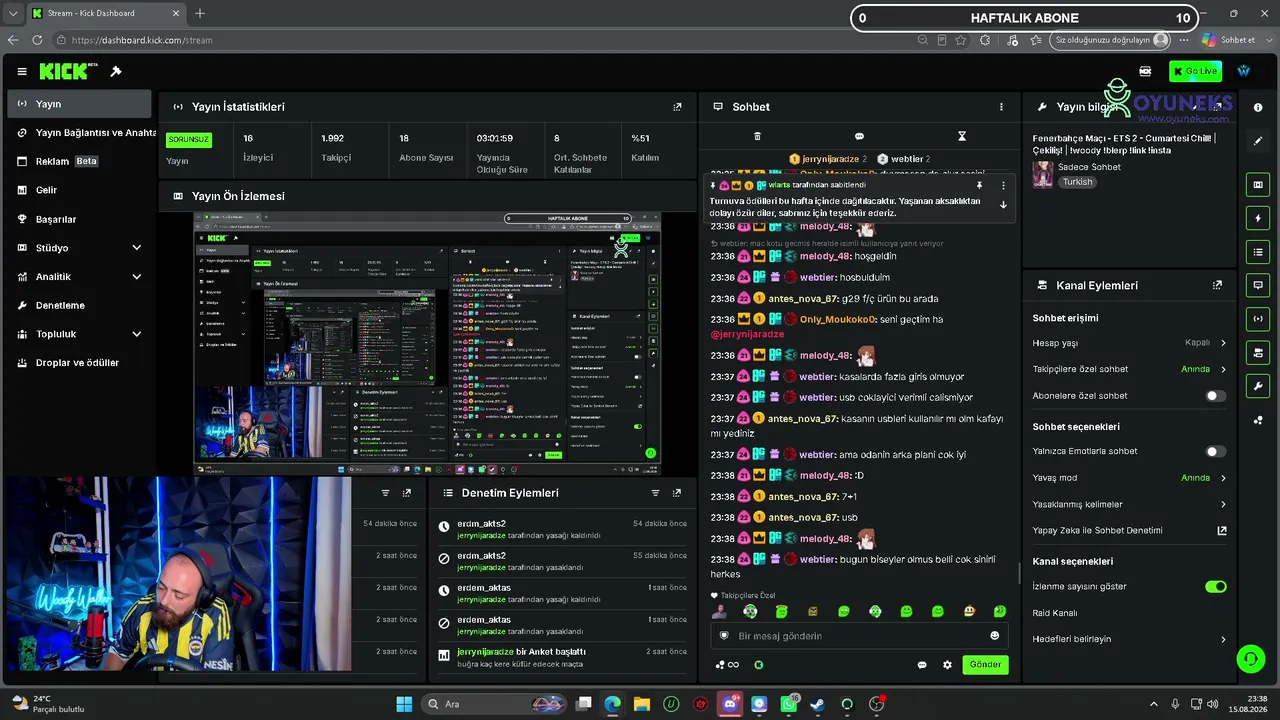Open Hesap yaşı setting chevron

1222,343
